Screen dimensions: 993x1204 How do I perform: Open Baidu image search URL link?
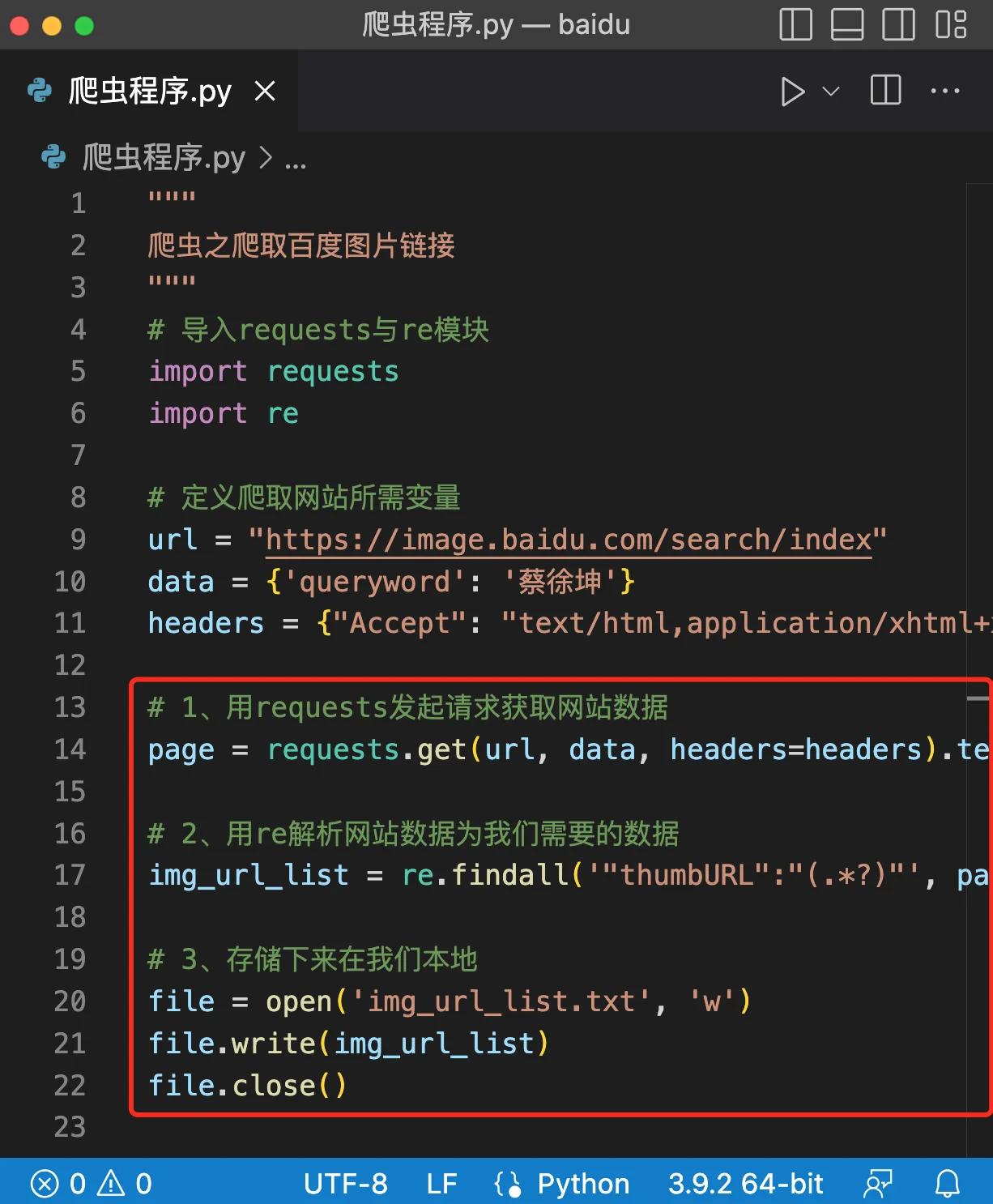click(569, 539)
